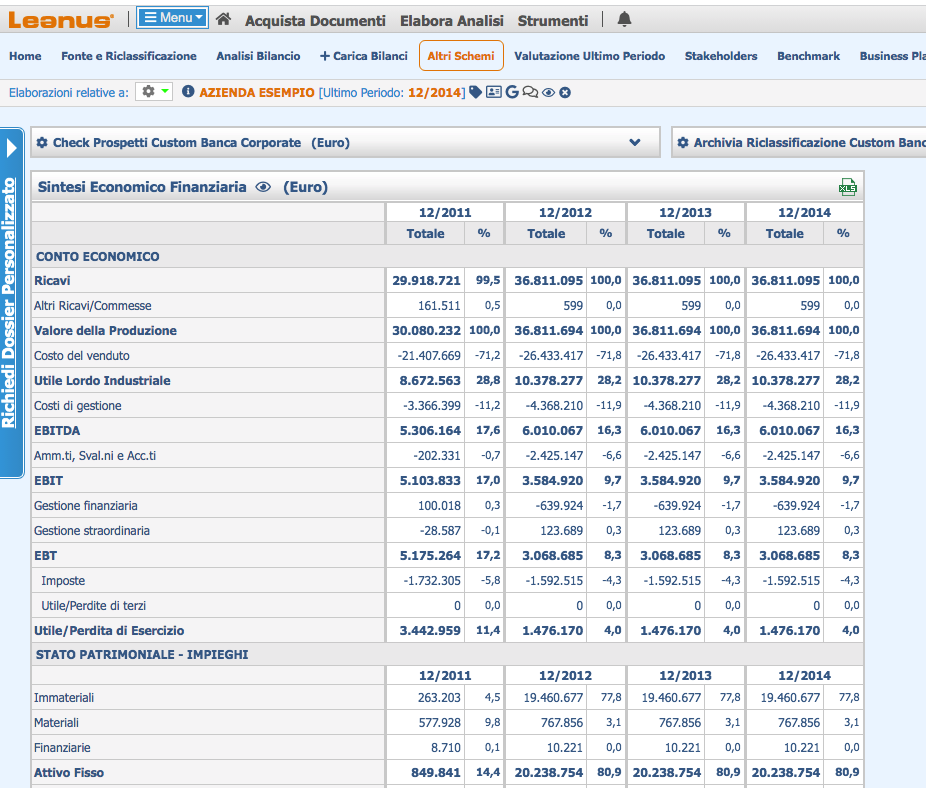Image resolution: width=926 pixels, height=788 pixels.
Task: Click the Carica Bilanci link
Action: point(364,56)
